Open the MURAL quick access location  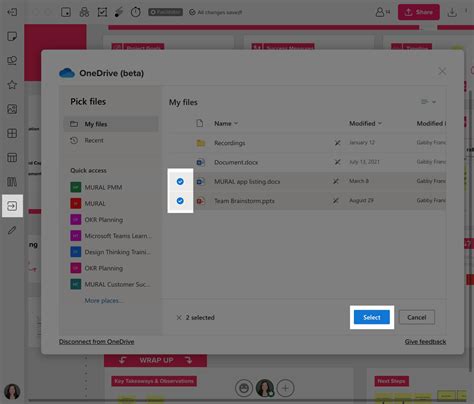pos(88,203)
